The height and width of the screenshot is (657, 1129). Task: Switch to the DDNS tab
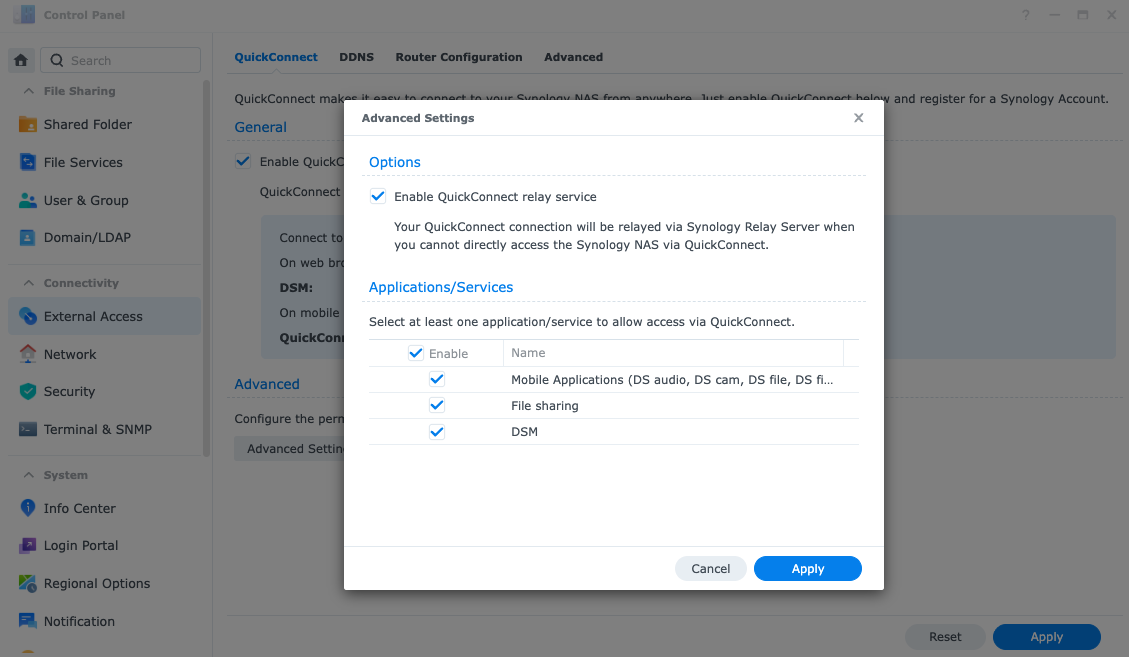coord(356,57)
